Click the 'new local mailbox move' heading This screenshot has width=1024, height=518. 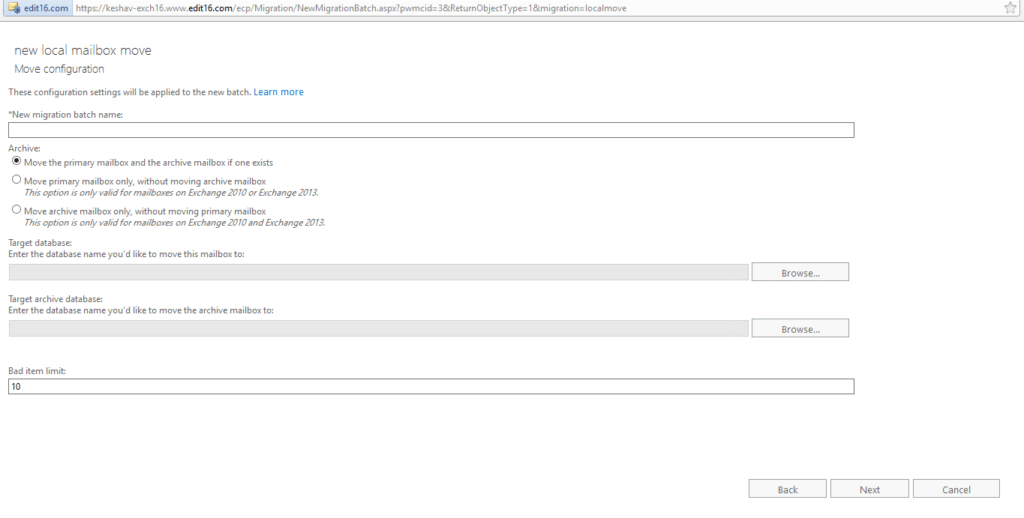pyautogui.click(x=82, y=50)
